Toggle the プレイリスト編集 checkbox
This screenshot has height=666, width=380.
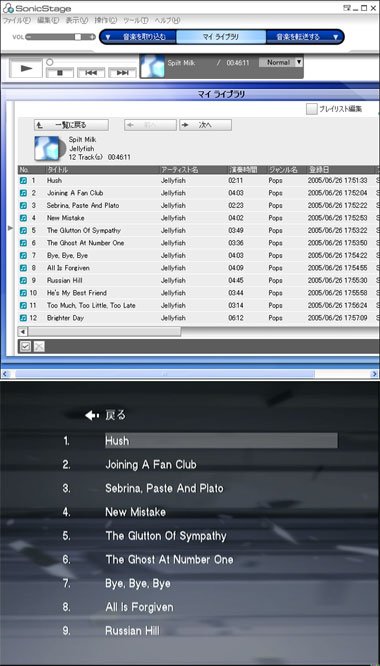coord(312,109)
